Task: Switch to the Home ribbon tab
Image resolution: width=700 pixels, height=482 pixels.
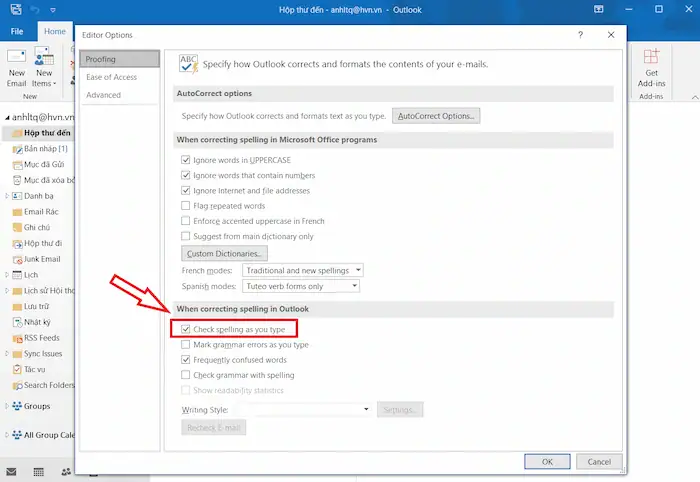Action: (x=55, y=31)
